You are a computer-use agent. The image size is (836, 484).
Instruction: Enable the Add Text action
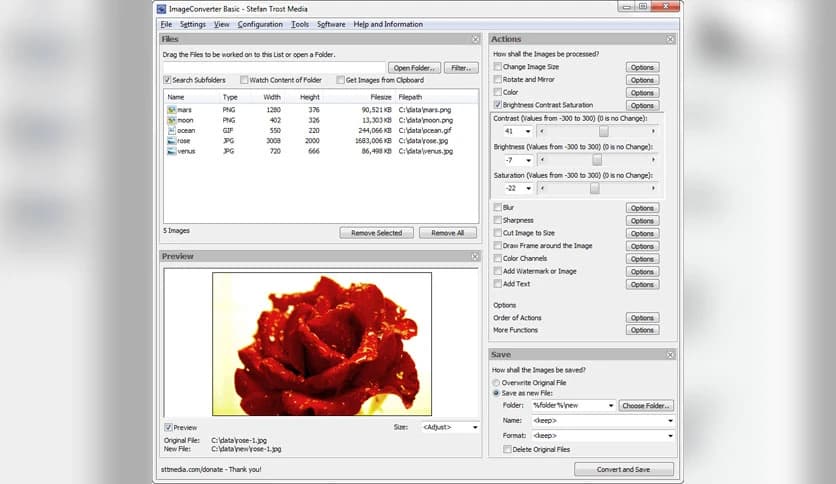(497, 284)
